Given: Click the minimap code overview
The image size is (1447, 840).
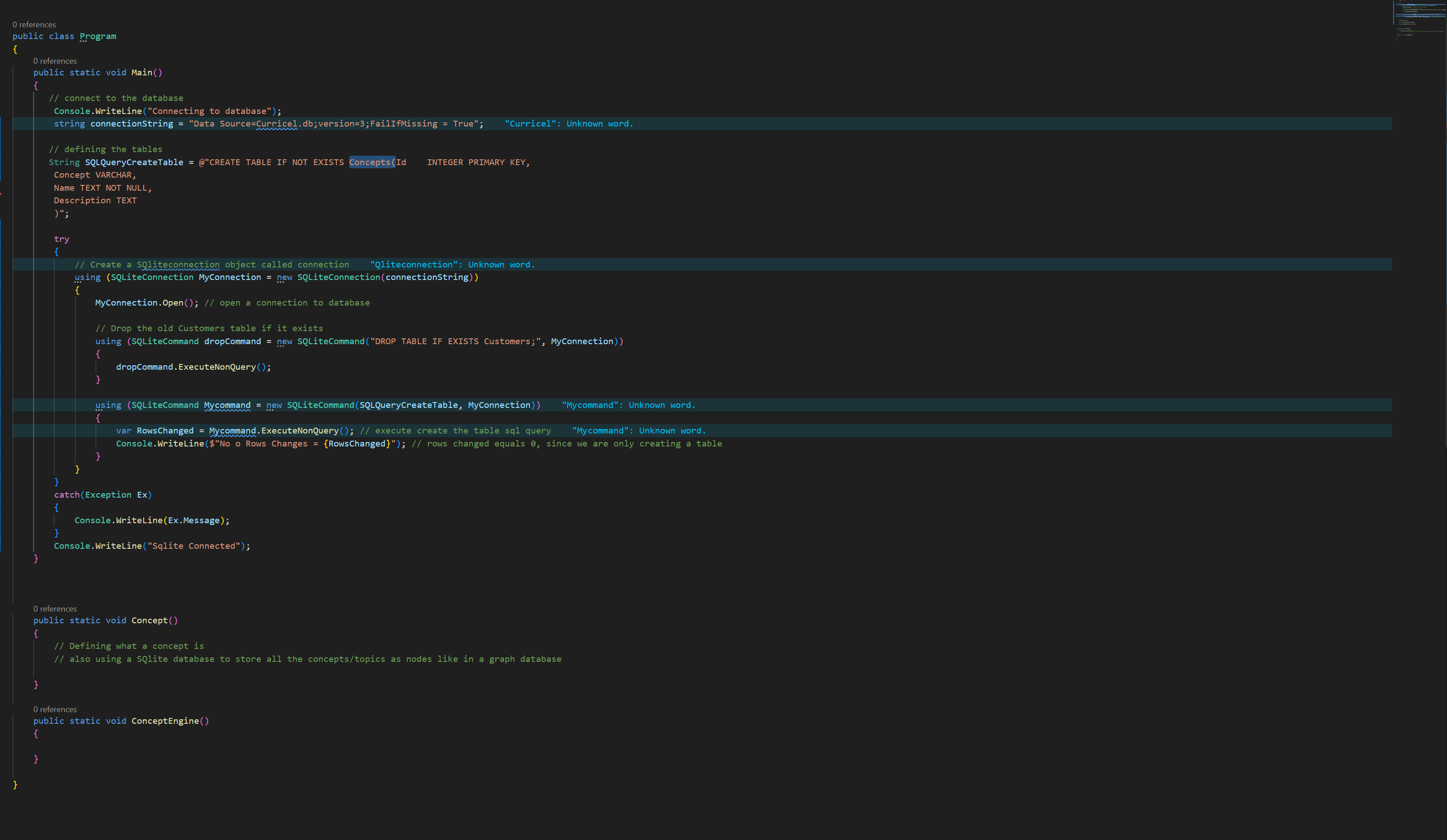Looking at the screenshot, I should pyautogui.click(x=1418, y=17).
